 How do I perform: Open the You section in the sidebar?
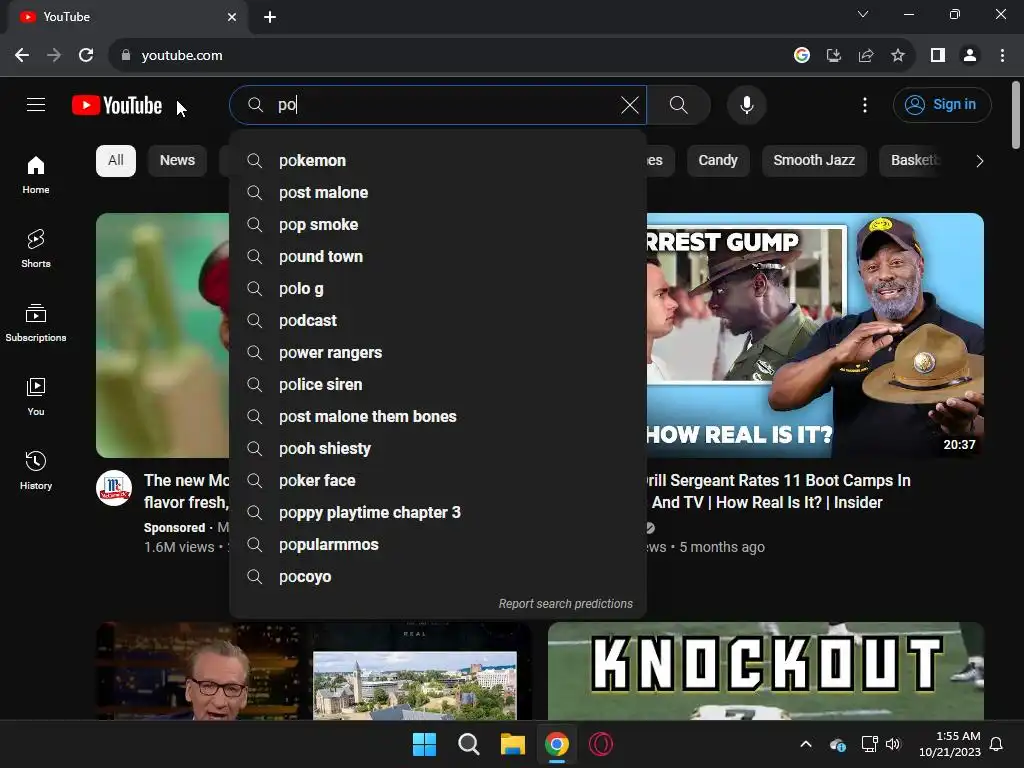pyautogui.click(x=36, y=396)
